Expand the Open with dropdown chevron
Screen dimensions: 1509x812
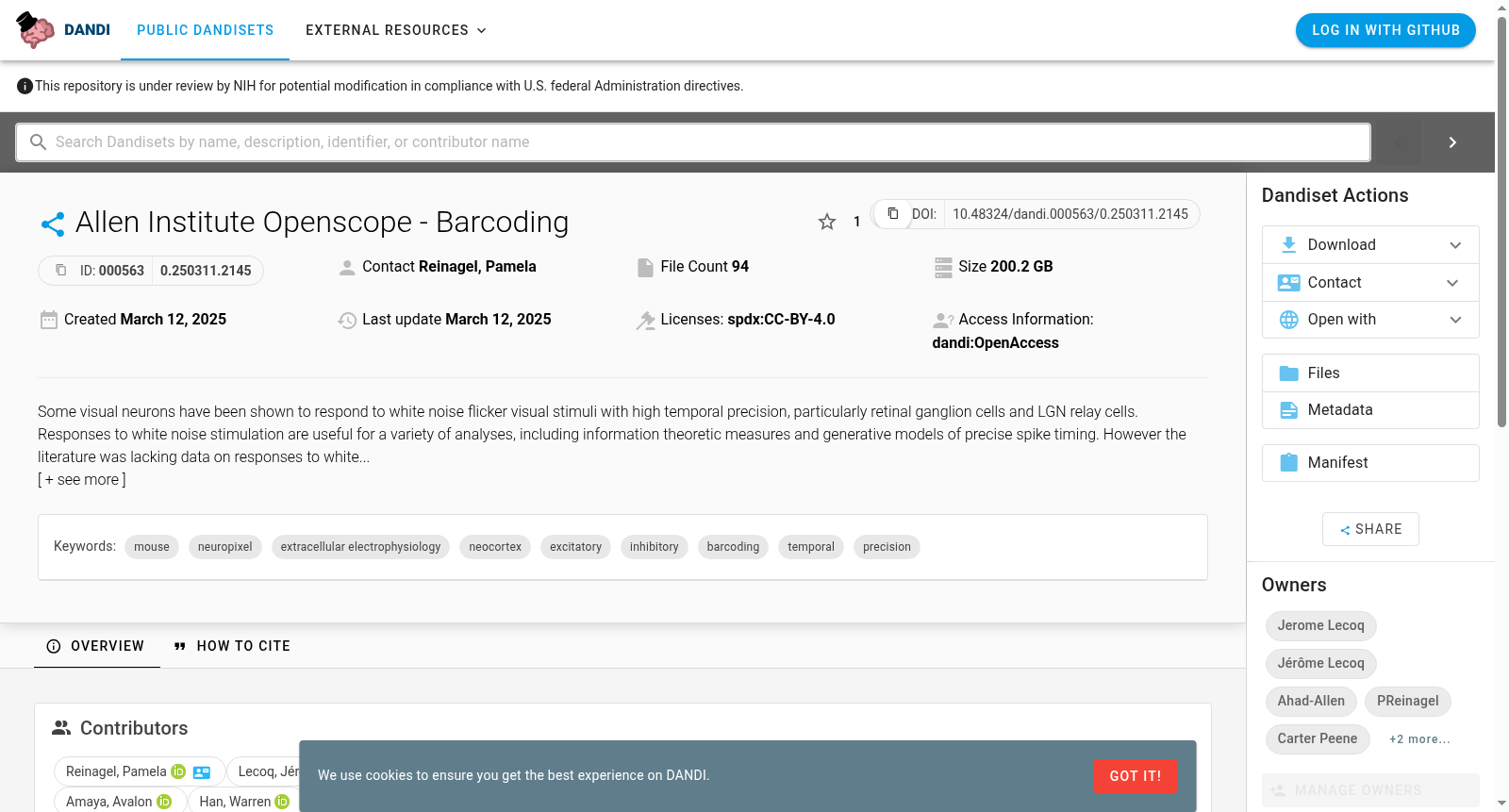(1455, 320)
